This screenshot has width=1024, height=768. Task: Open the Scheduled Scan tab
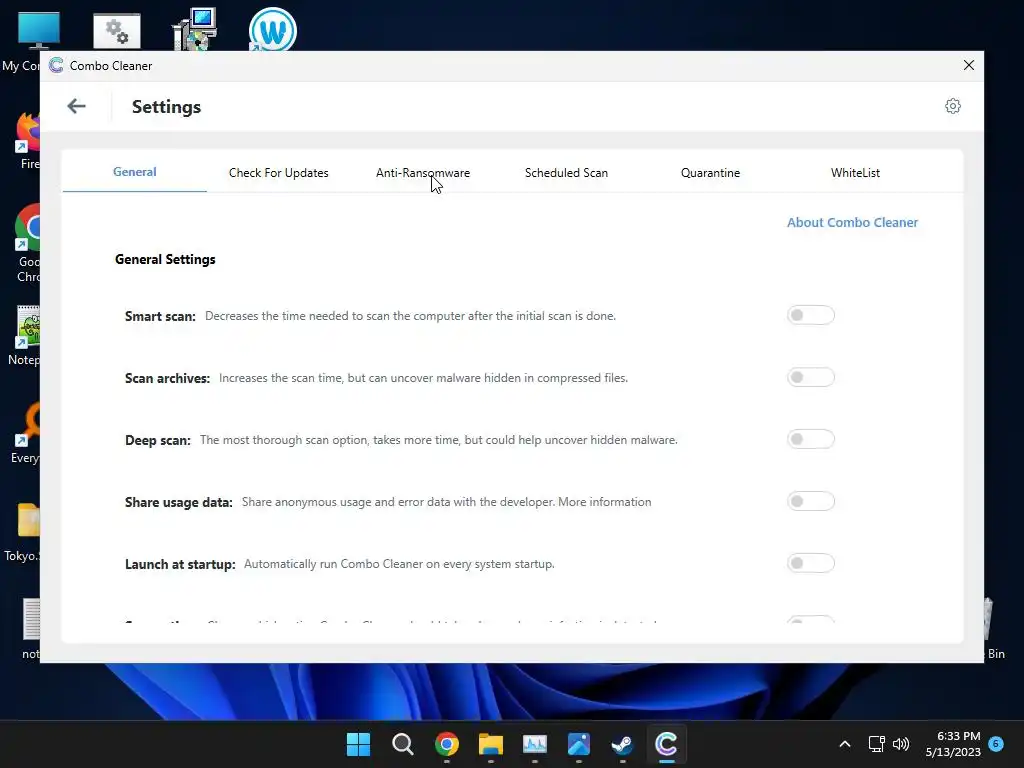(x=566, y=173)
